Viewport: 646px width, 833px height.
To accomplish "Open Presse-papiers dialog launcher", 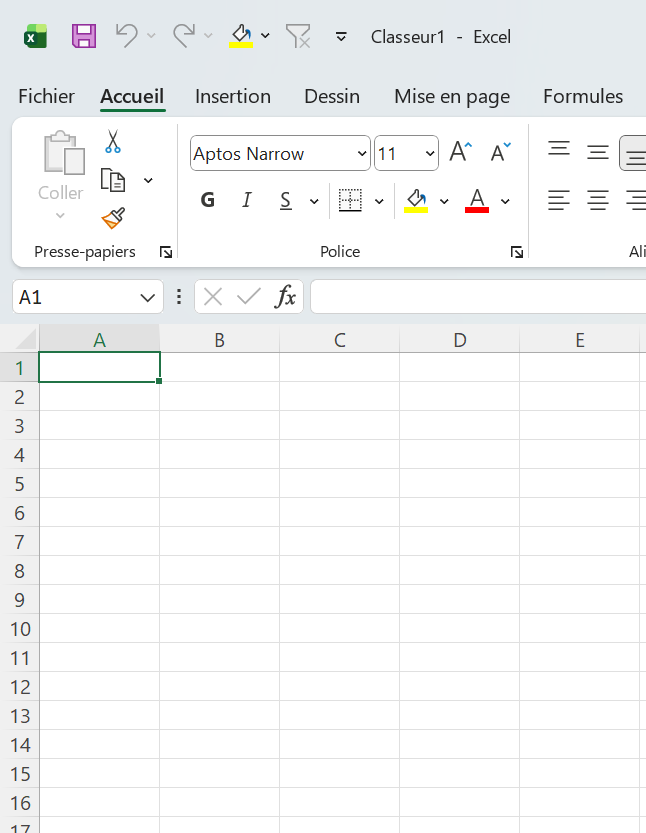I will pyautogui.click(x=166, y=252).
